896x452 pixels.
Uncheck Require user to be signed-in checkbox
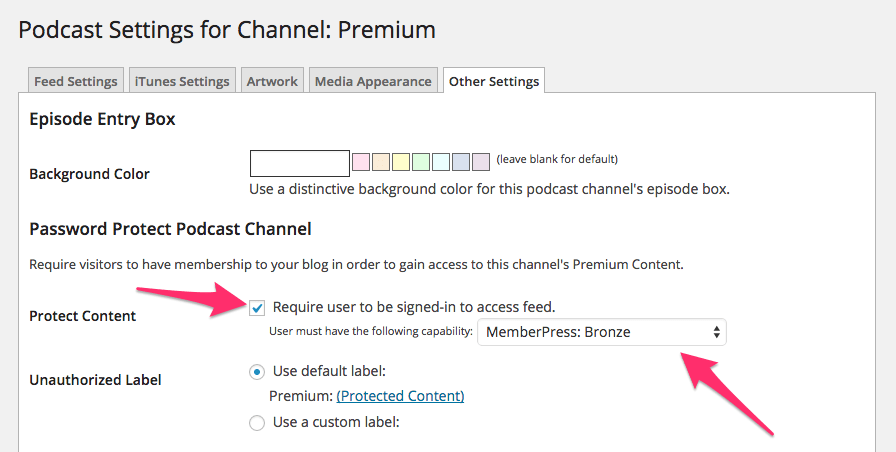pyautogui.click(x=257, y=308)
